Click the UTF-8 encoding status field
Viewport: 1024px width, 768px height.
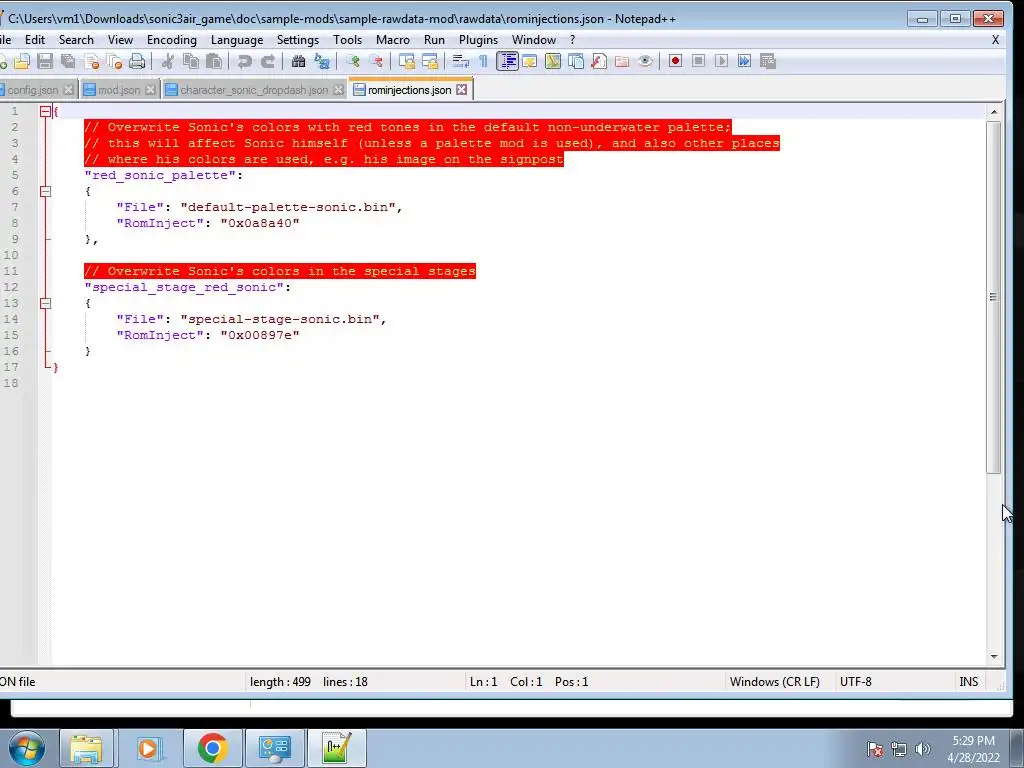coord(856,682)
